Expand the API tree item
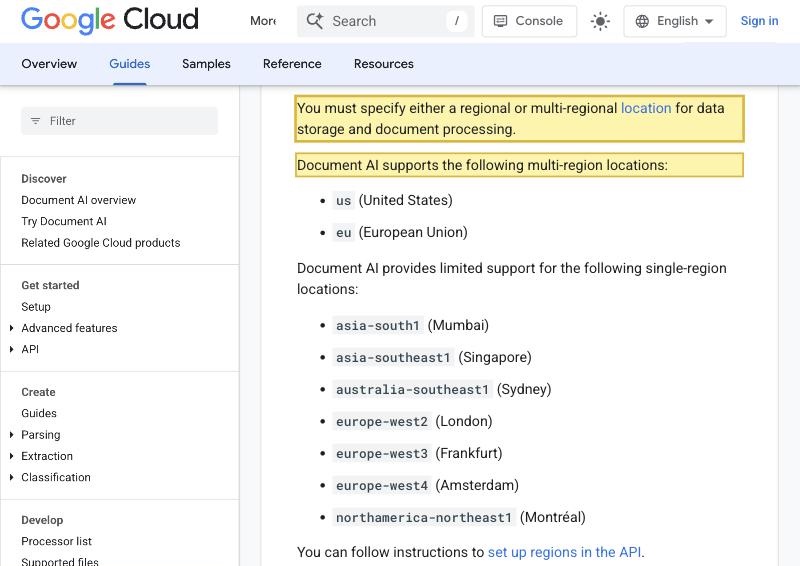This screenshot has height=566, width=800. pos(11,350)
